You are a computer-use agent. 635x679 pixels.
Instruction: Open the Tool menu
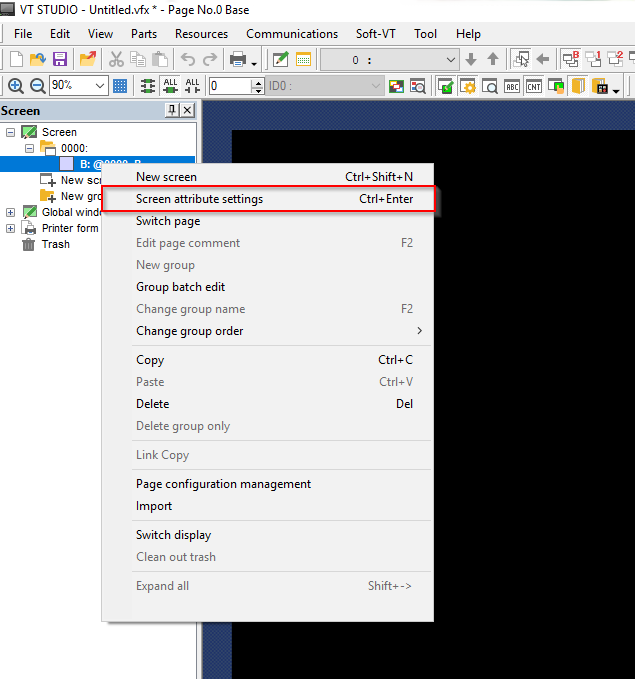coord(425,34)
